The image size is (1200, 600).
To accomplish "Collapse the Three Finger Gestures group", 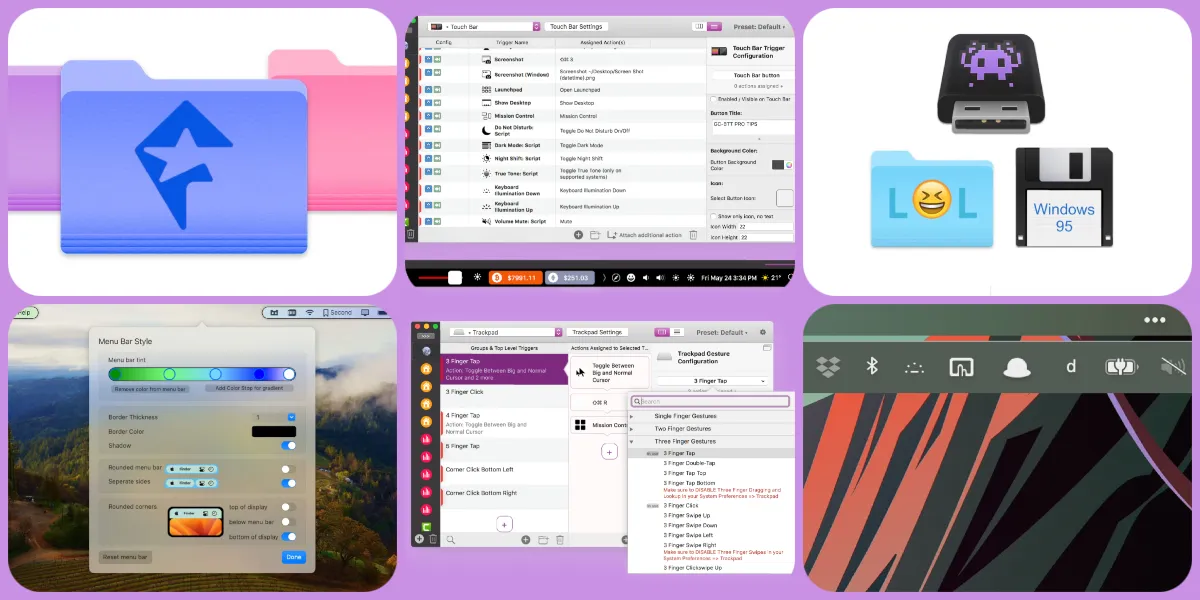I will pyautogui.click(x=632, y=442).
